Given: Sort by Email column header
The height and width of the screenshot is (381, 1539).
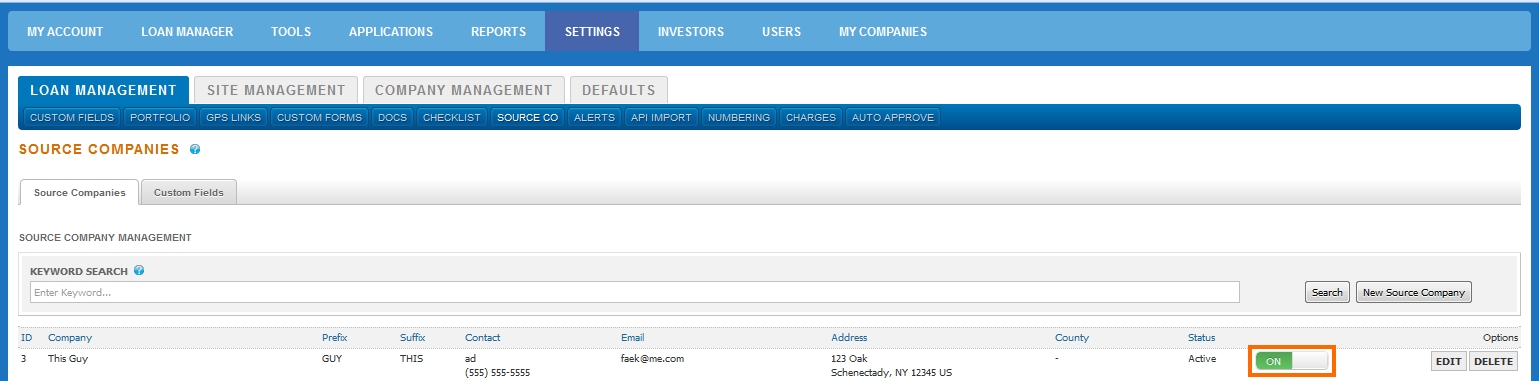Looking at the screenshot, I should 633,338.
